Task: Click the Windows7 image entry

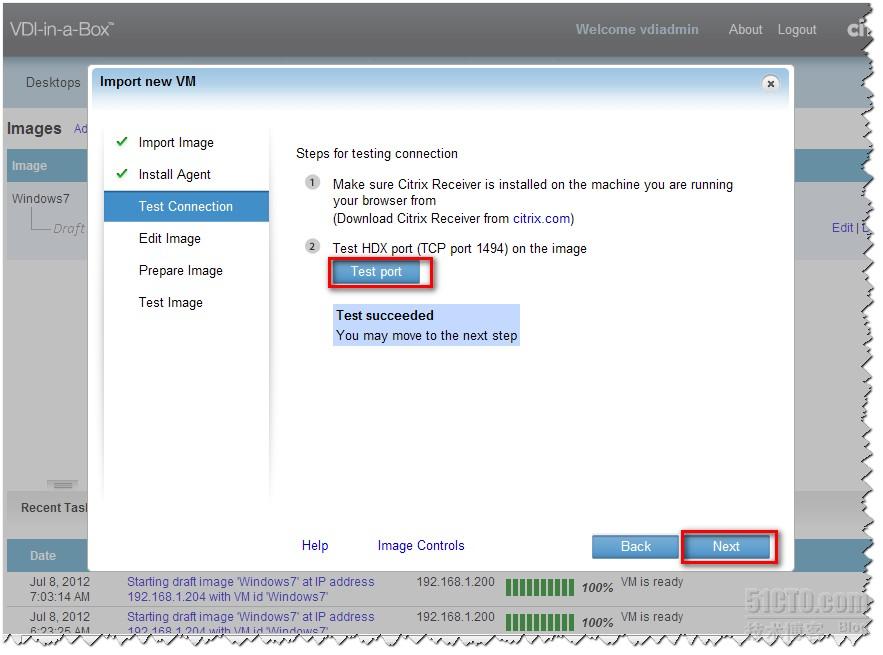Action: [x=41, y=199]
